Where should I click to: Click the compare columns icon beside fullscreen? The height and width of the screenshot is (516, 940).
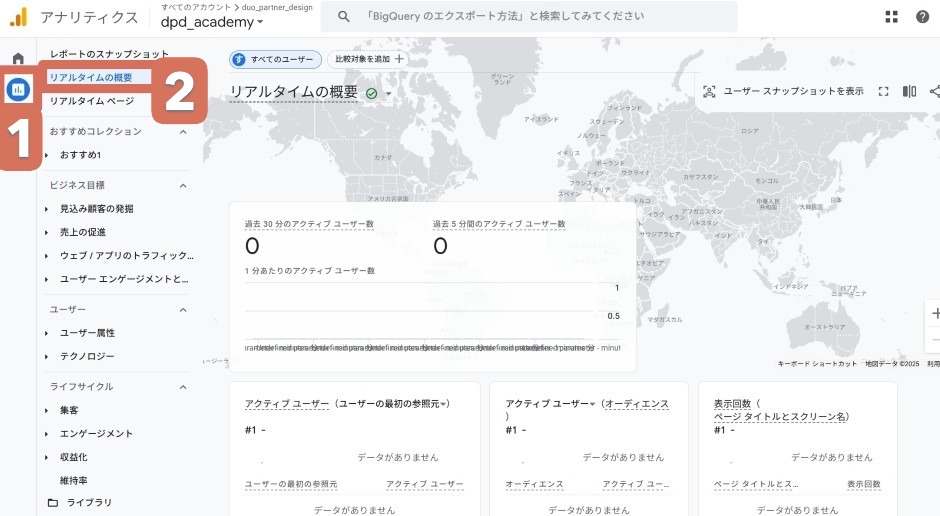click(909, 91)
